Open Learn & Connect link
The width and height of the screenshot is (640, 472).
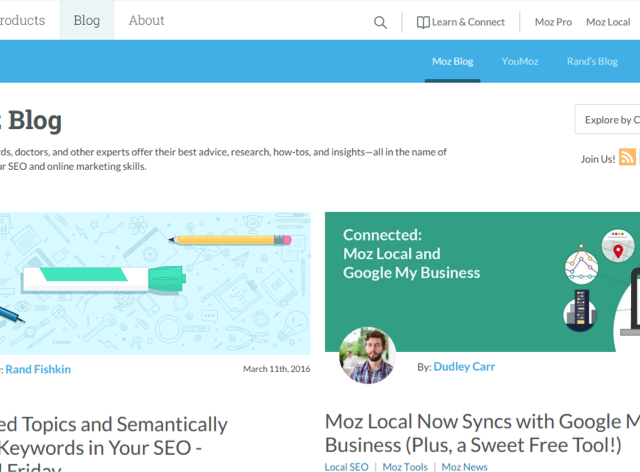[468, 22]
